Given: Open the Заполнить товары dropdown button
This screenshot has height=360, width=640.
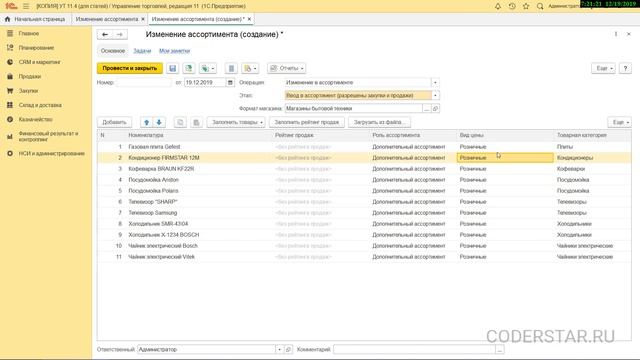Looking at the screenshot, I should point(236,122).
